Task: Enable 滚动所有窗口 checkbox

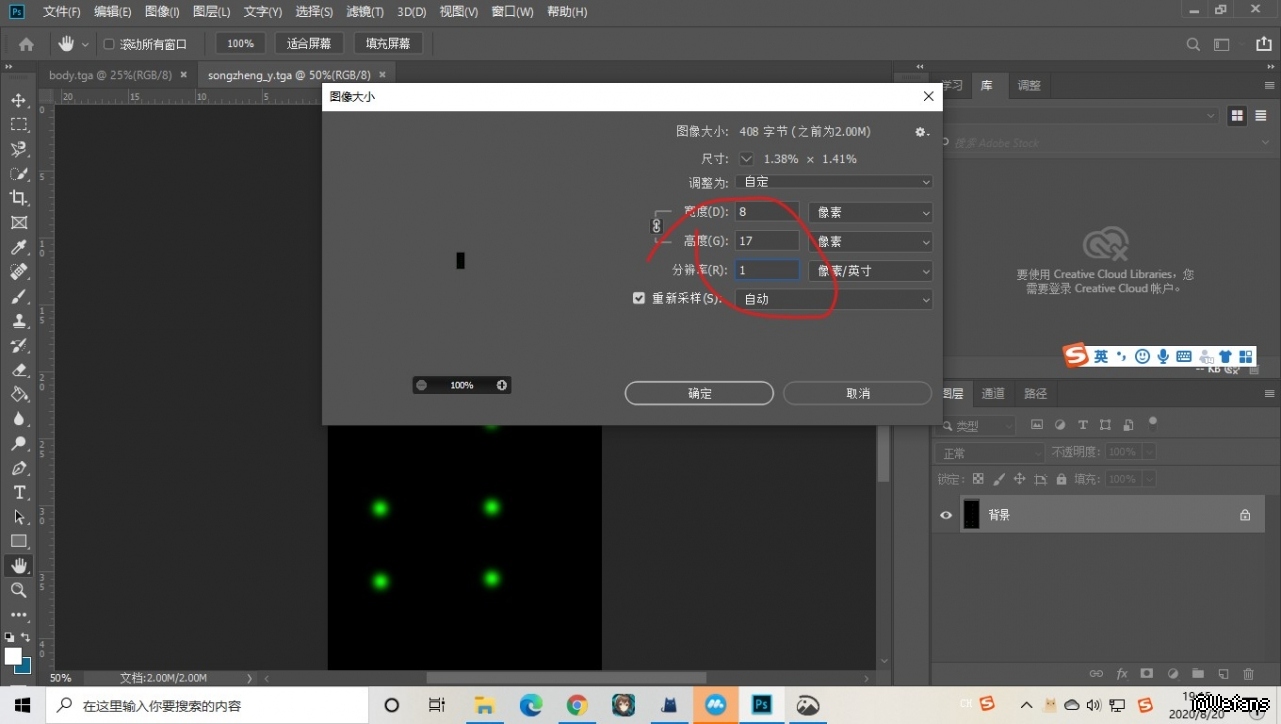Action: pos(109,44)
